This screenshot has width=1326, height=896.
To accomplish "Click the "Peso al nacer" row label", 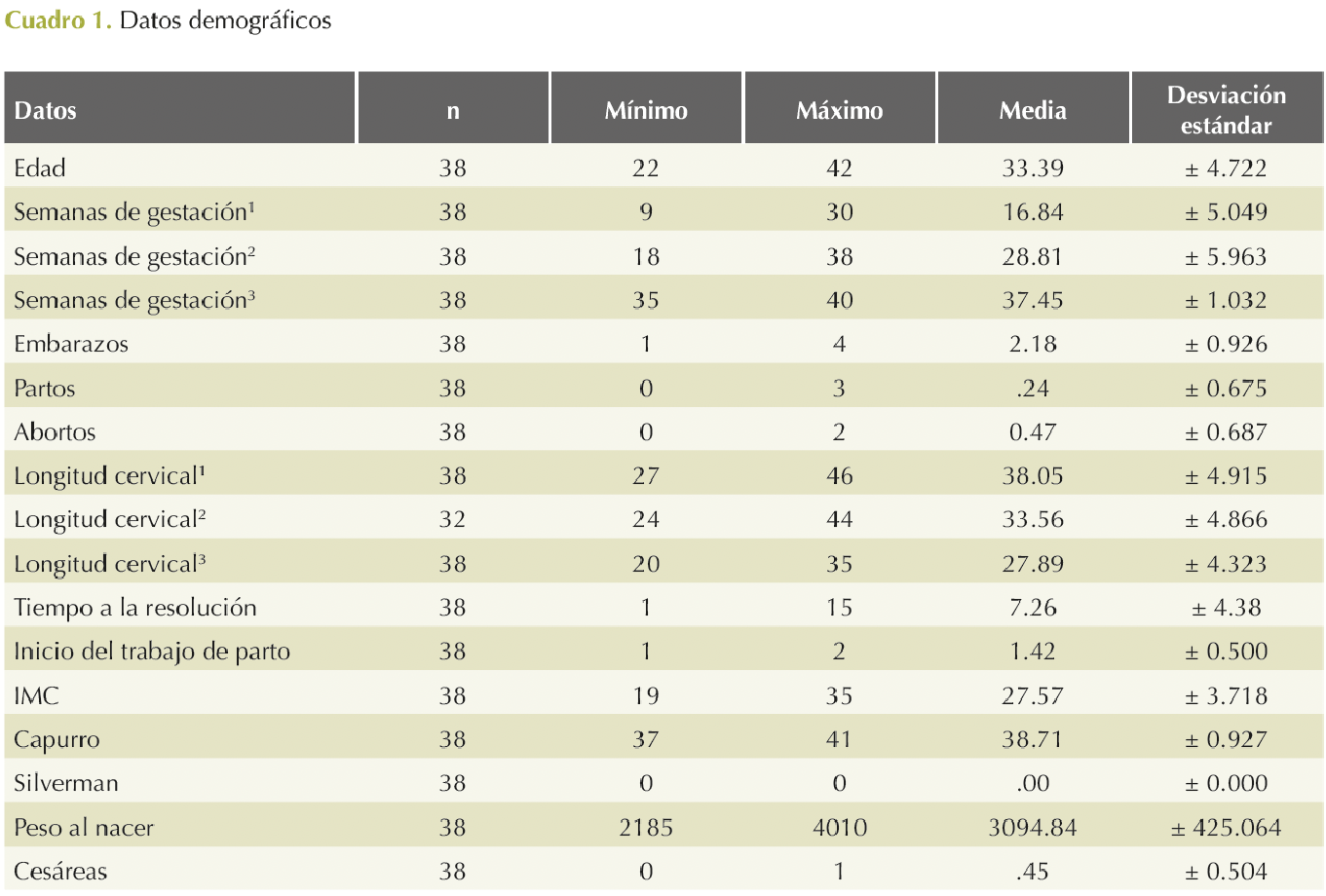I will point(84,828).
